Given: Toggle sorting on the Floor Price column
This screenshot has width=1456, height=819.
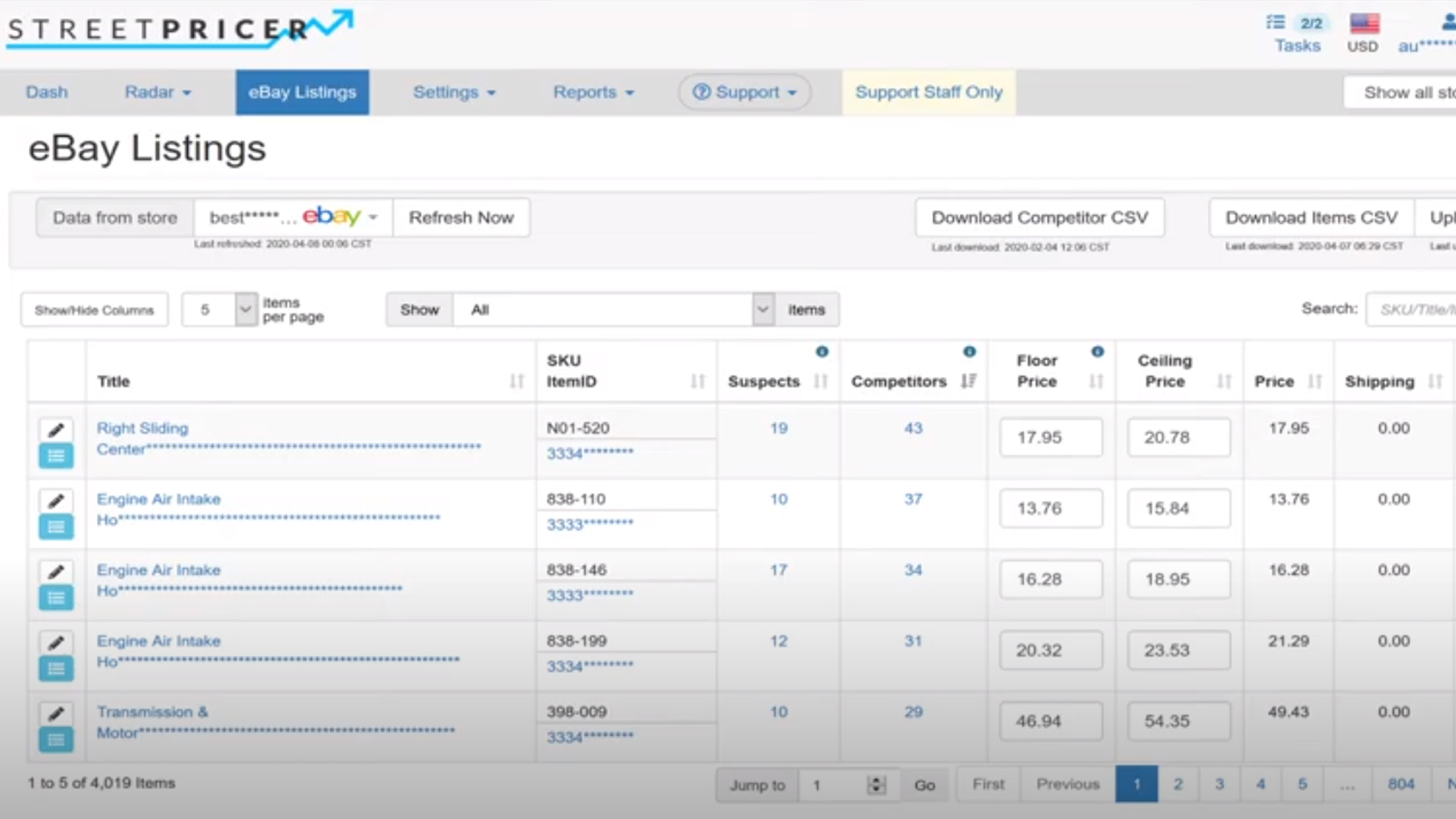Looking at the screenshot, I should click(1096, 381).
